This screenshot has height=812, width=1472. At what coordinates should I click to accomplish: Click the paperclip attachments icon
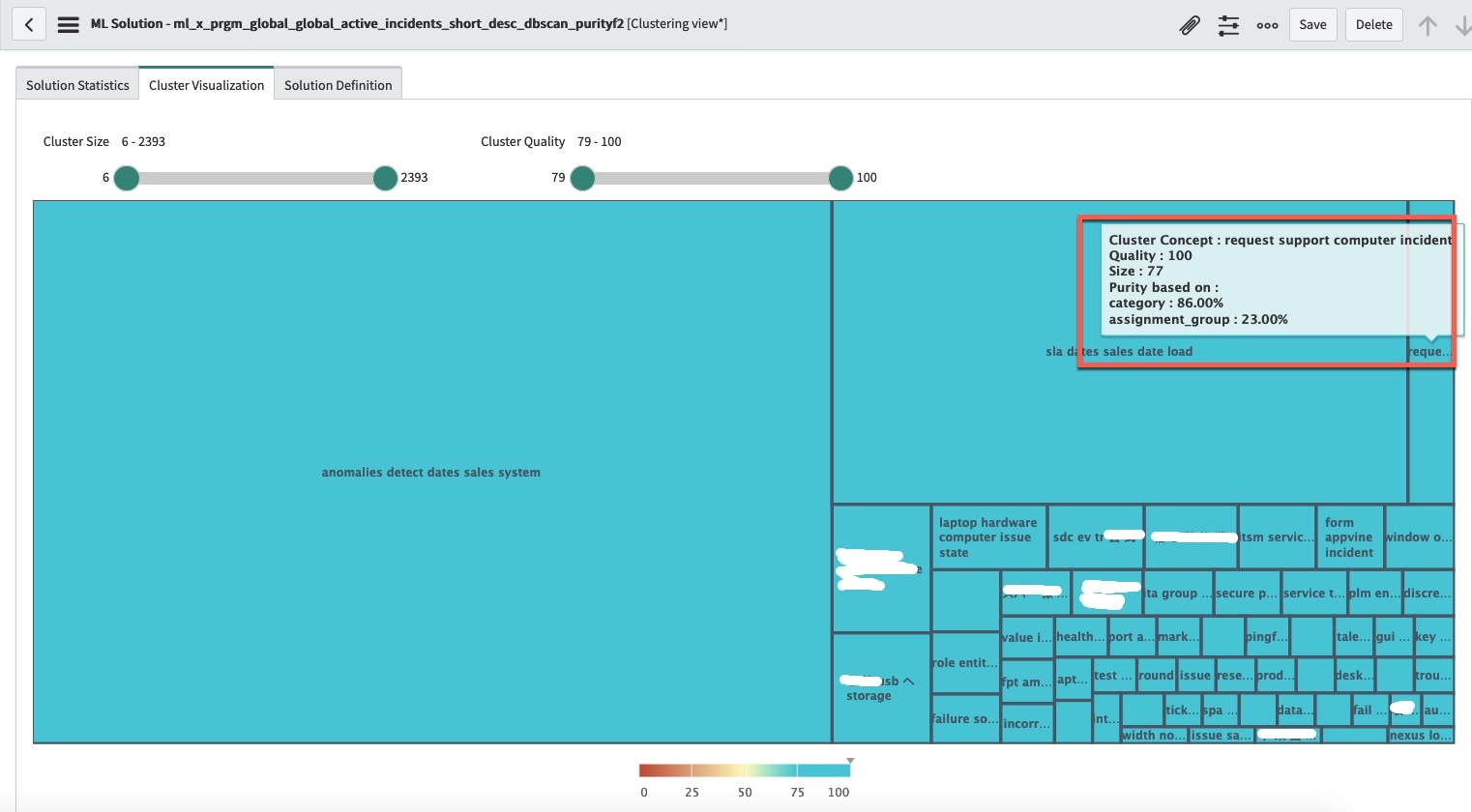click(1190, 25)
